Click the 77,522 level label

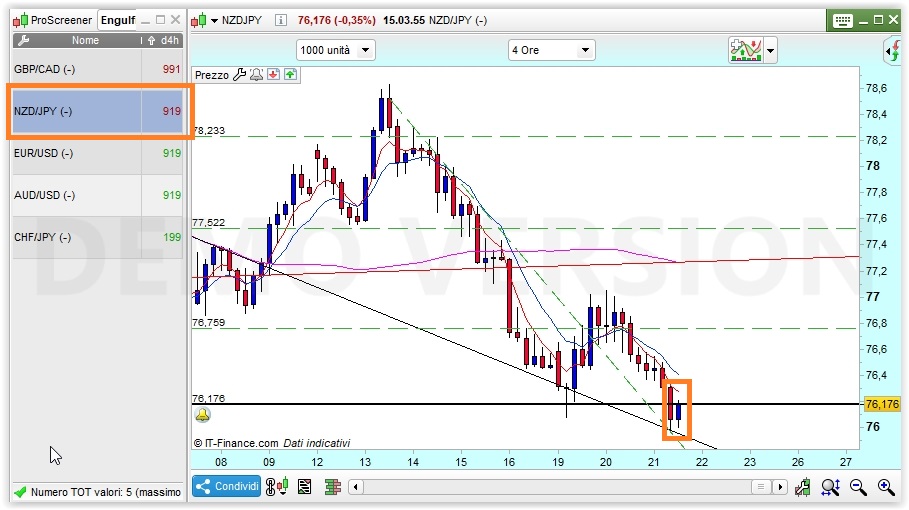click(x=209, y=223)
